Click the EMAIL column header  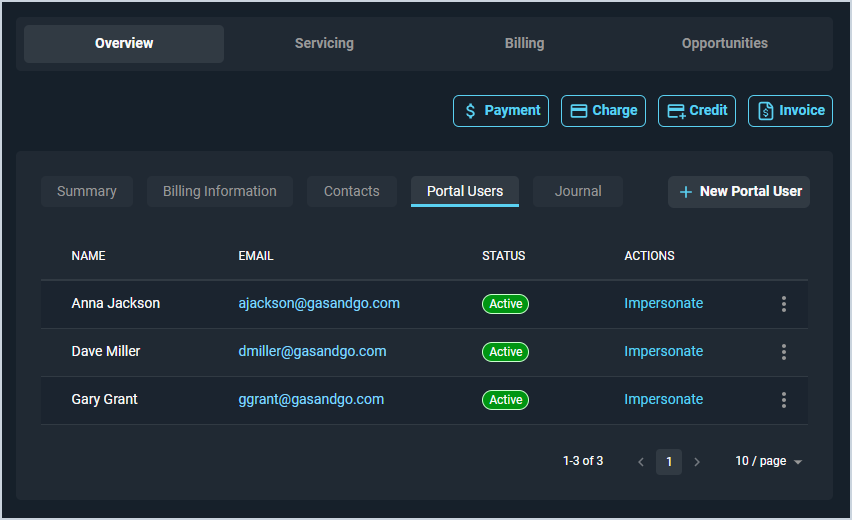256,256
